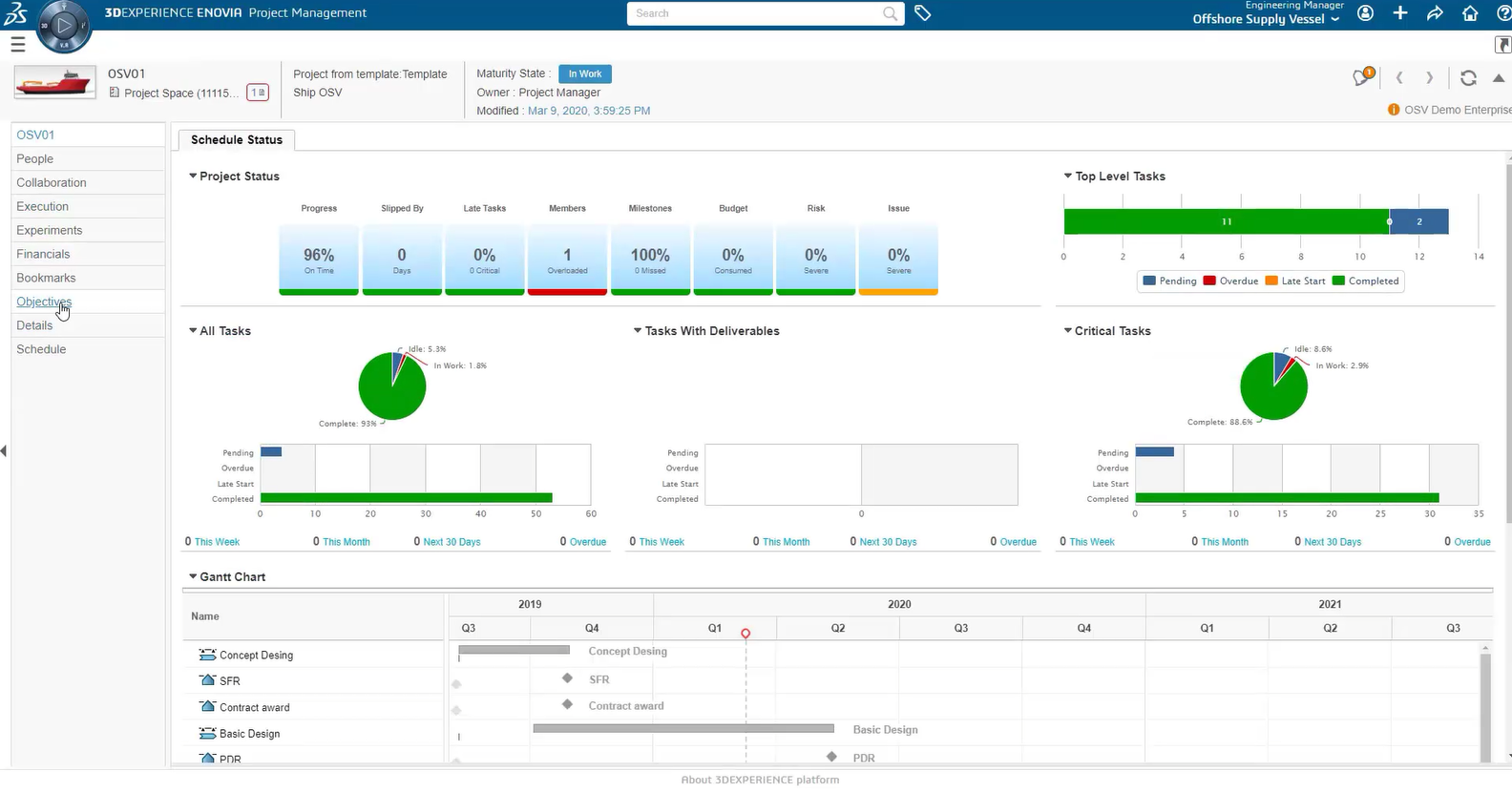Click the tag icon beside search
Image resolution: width=1512 pixels, height=792 pixels.
tap(922, 13)
